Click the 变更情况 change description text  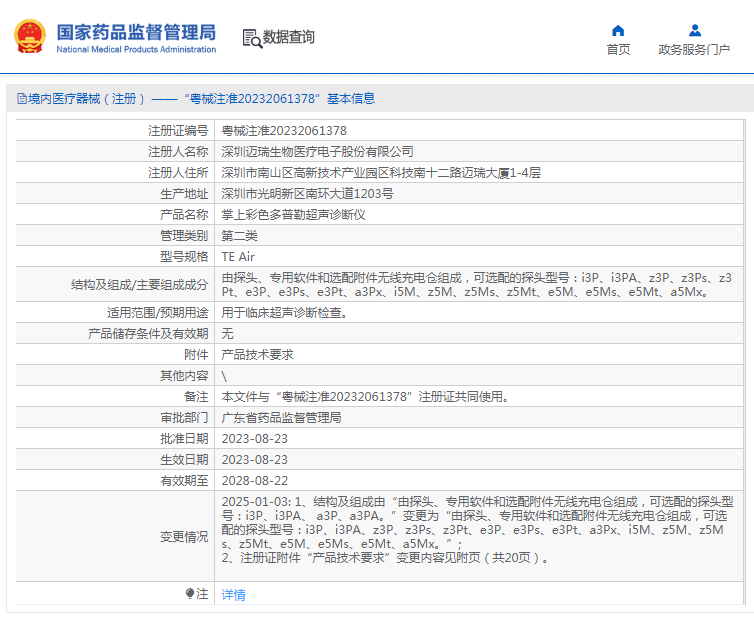(x=478, y=530)
